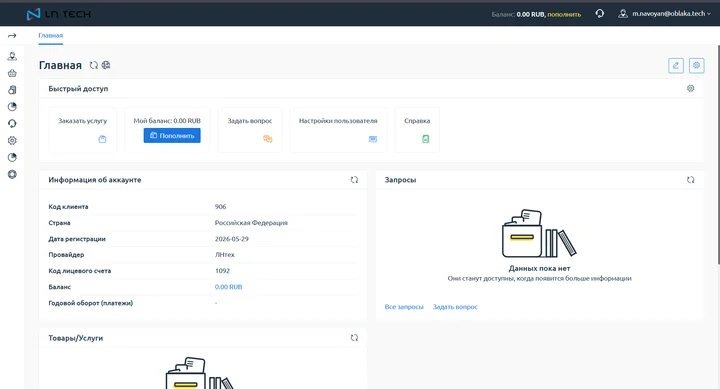The image size is (720, 389).
Task: Click the LN TECH logo
Action: coord(59,14)
